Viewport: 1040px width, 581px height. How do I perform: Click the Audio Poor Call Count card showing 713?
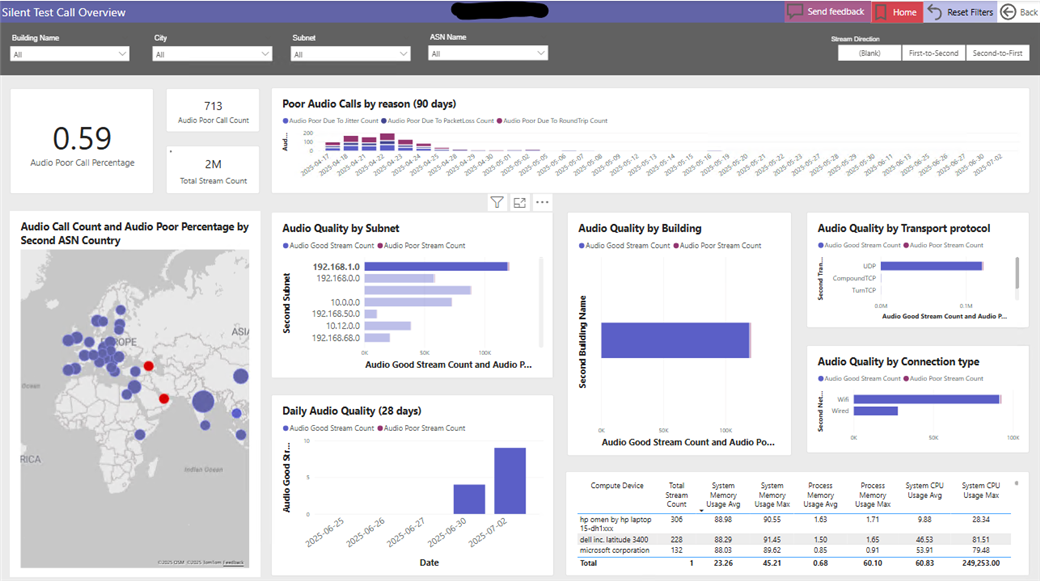click(213, 112)
